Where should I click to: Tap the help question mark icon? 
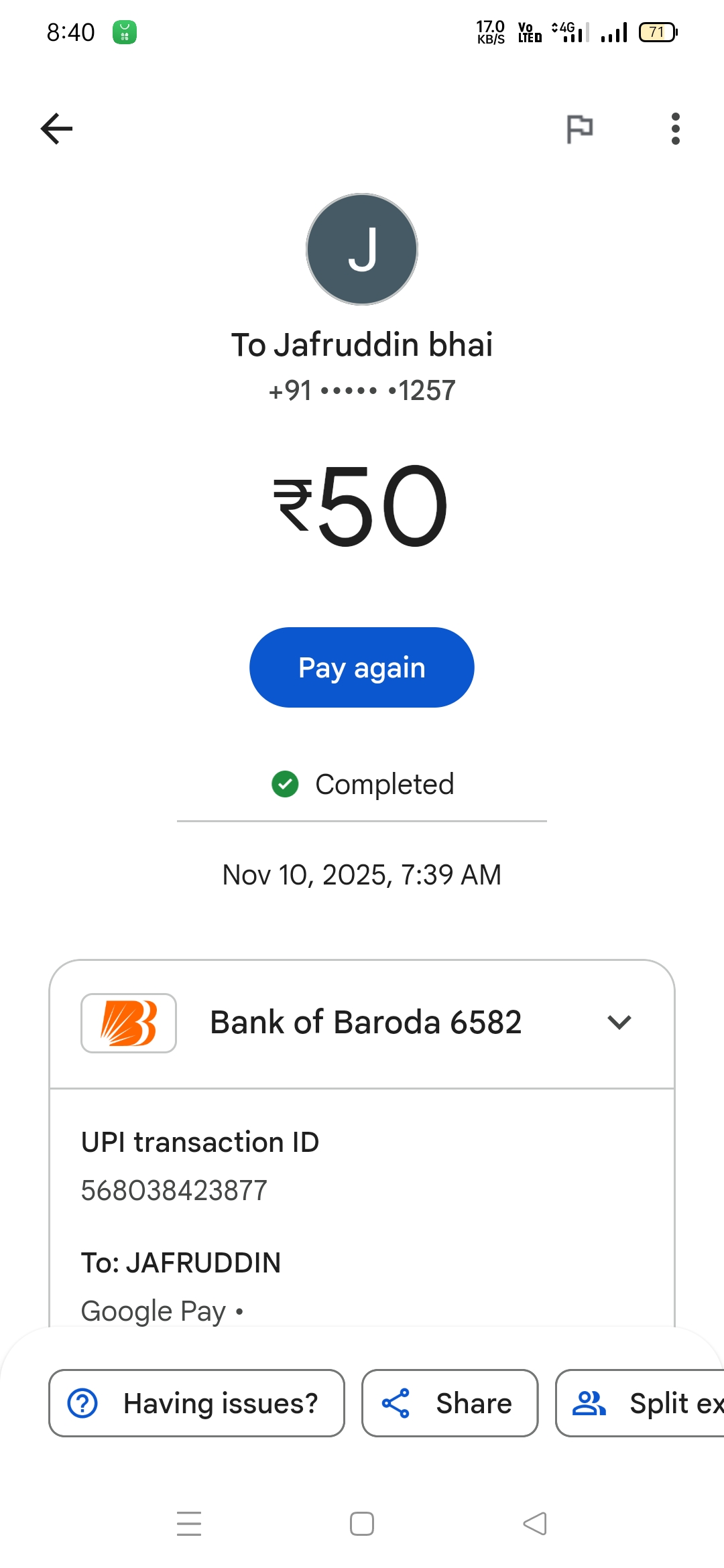(83, 1403)
